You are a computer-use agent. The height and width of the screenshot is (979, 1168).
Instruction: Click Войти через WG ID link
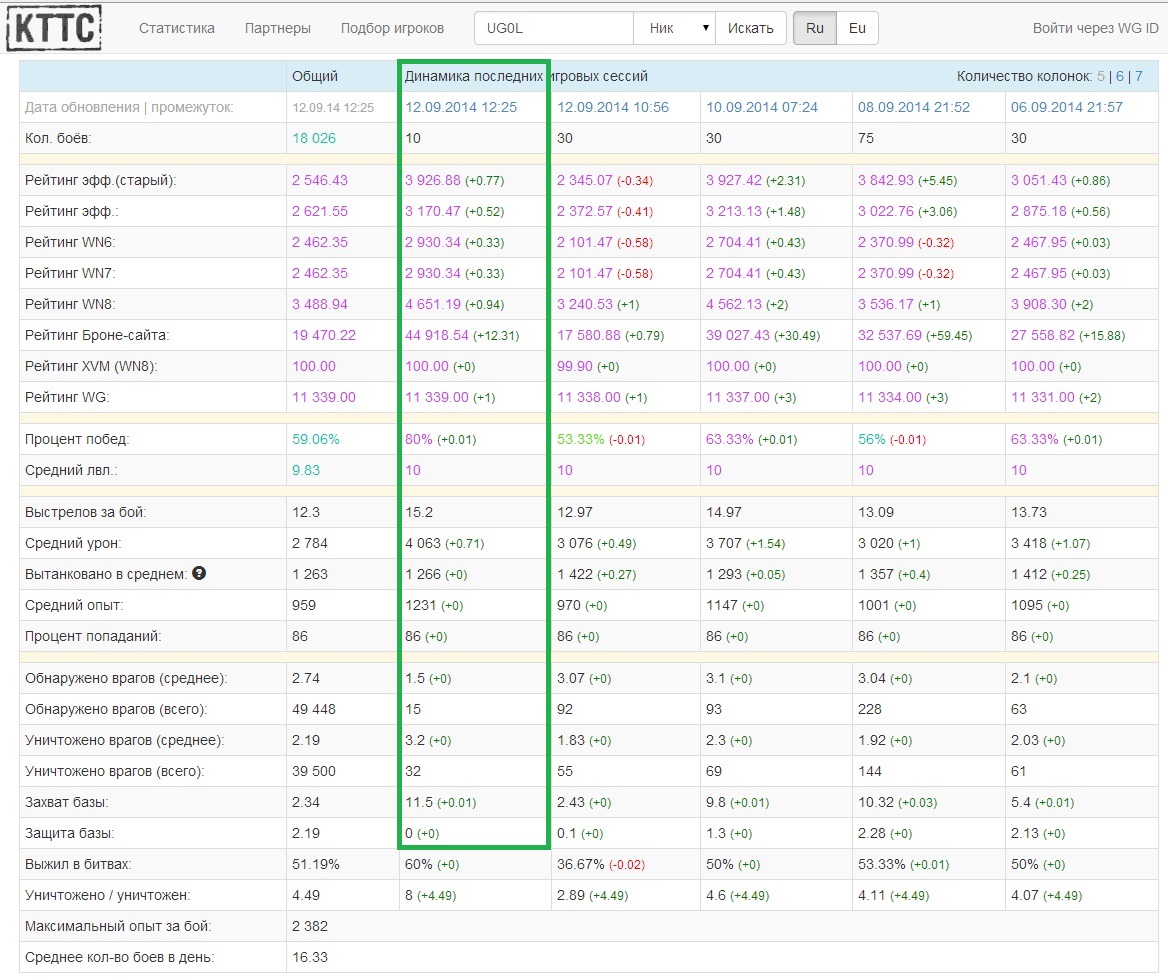point(1095,28)
